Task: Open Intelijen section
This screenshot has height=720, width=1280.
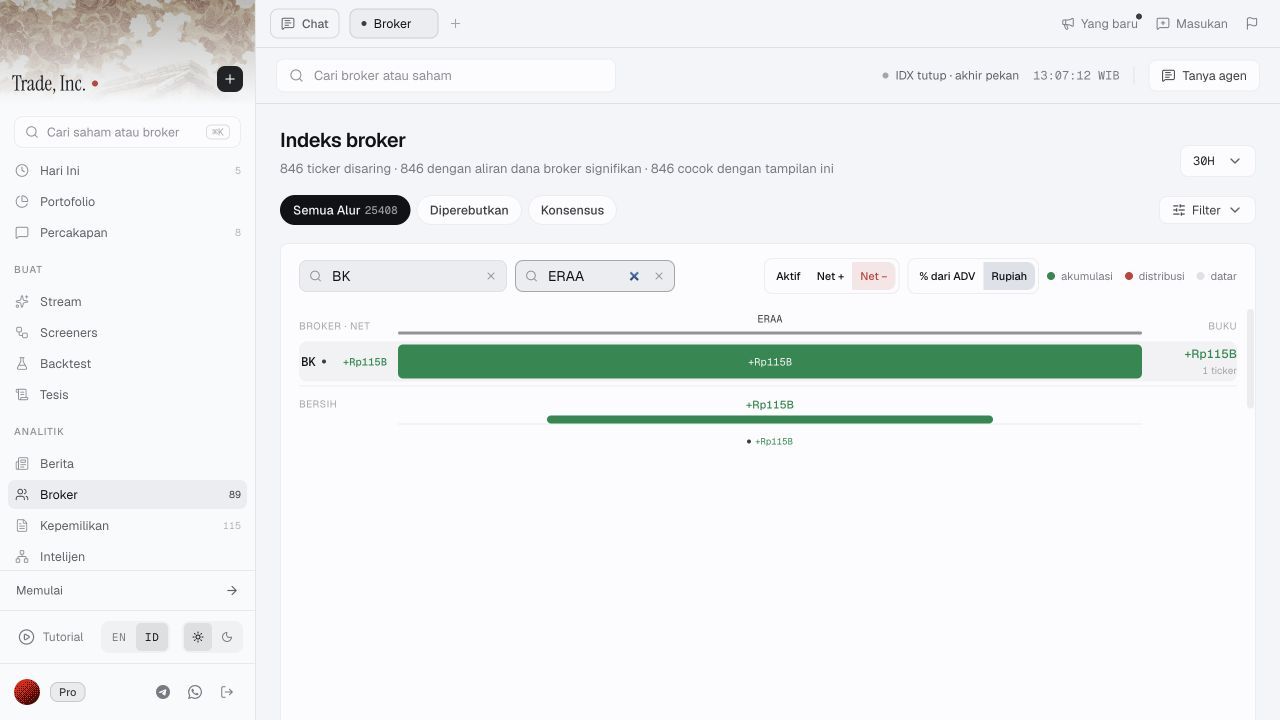Action: pos(127,556)
